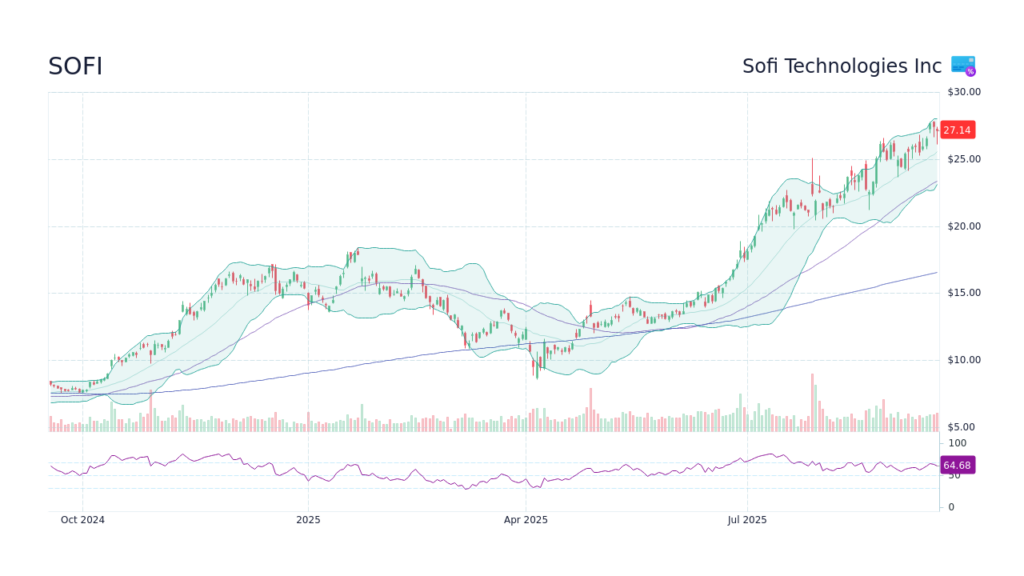Select the Jul 2025 date axis label

pyautogui.click(x=746, y=520)
